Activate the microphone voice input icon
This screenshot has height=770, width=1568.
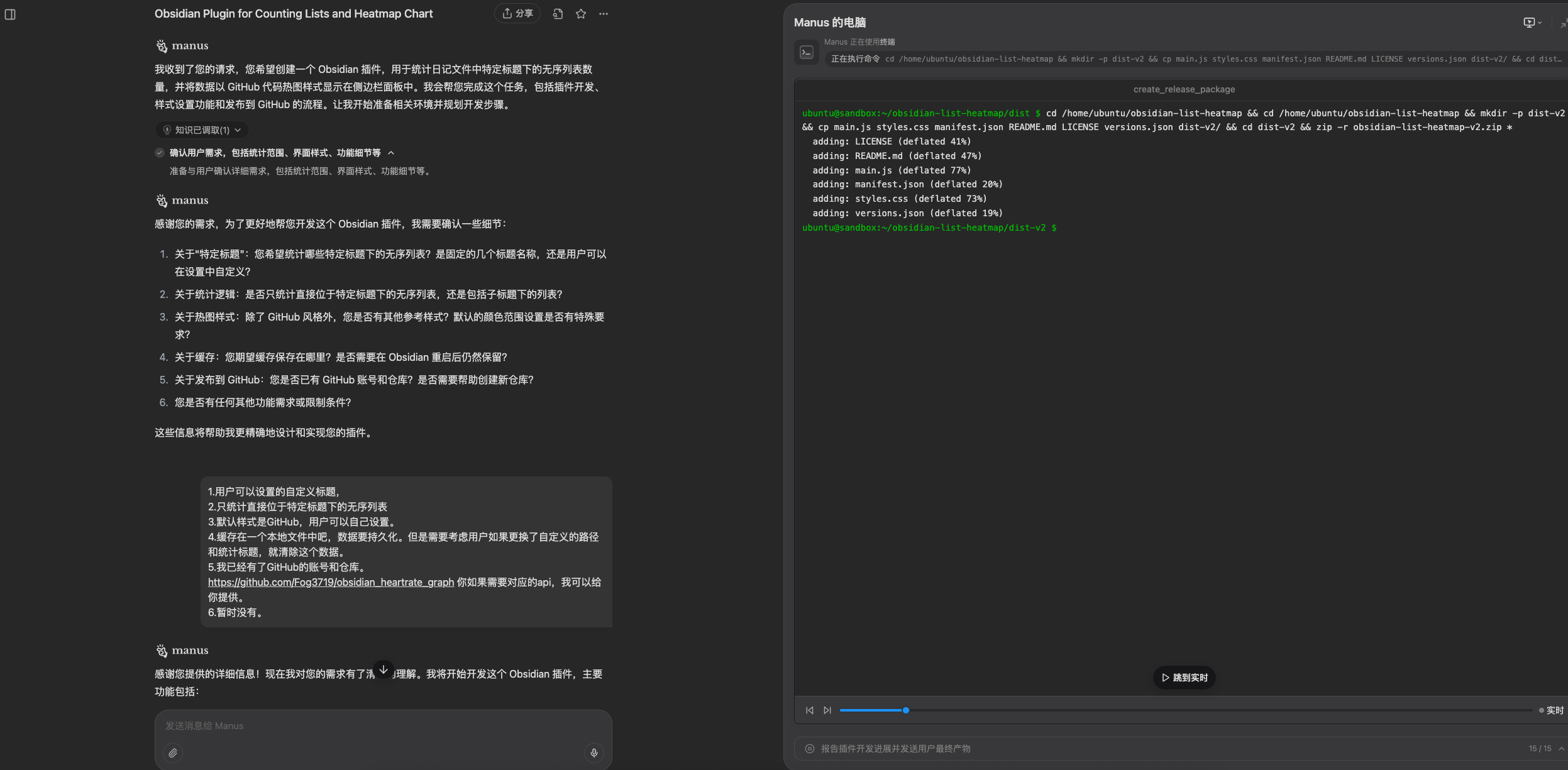coord(594,752)
